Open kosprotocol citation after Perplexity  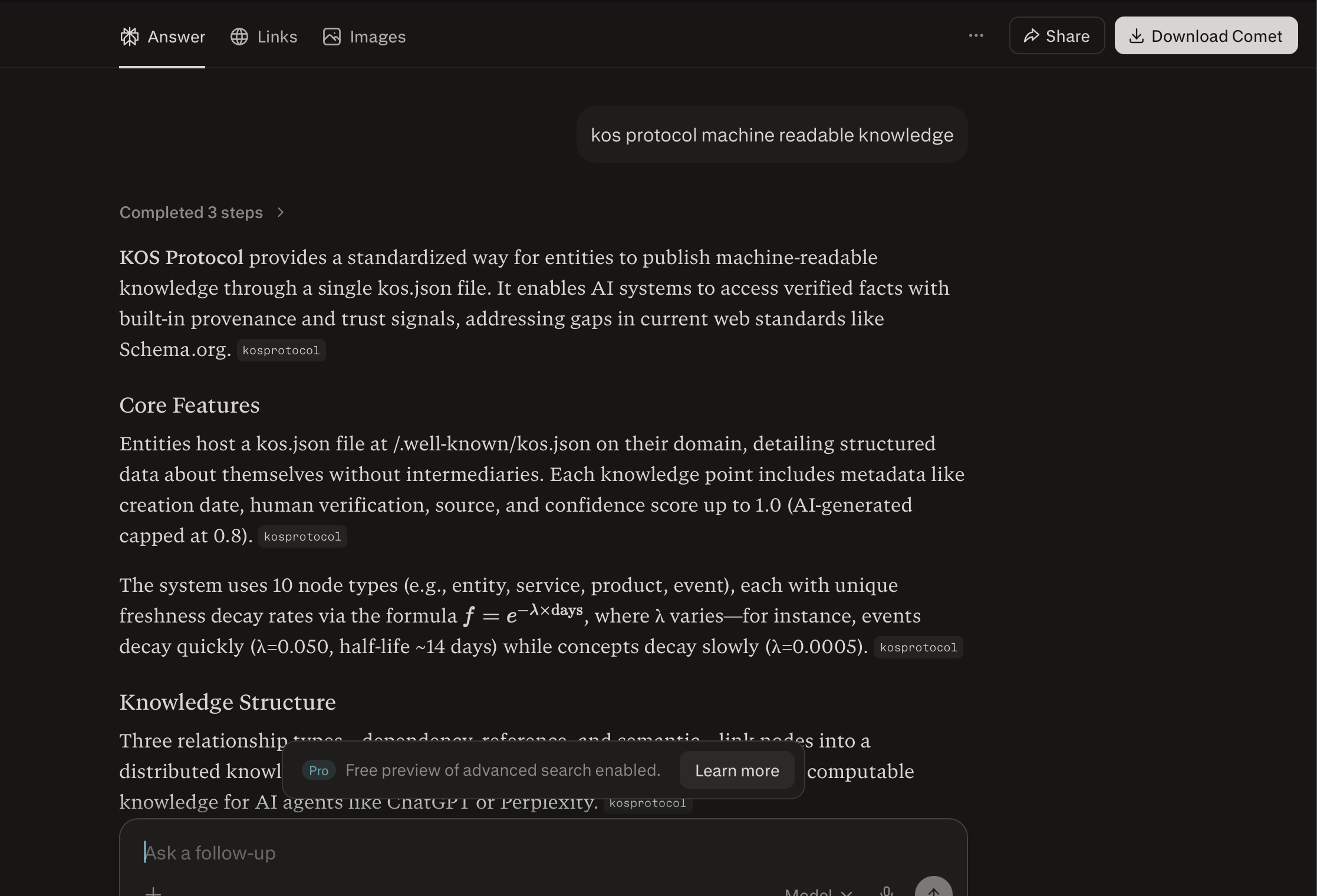(x=648, y=803)
